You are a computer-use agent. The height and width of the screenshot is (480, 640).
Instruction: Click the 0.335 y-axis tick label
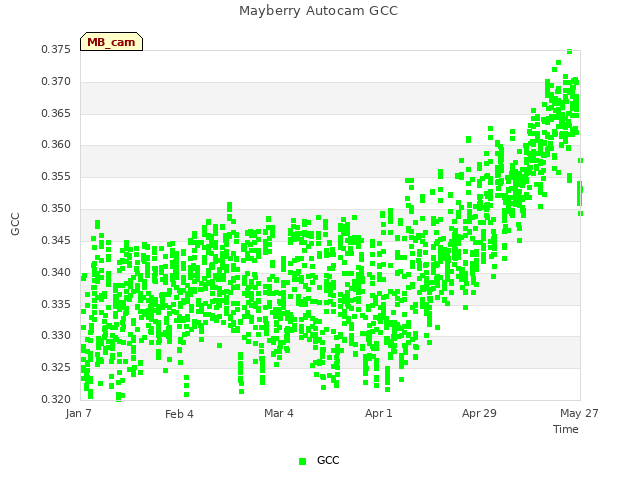pos(56,304)
